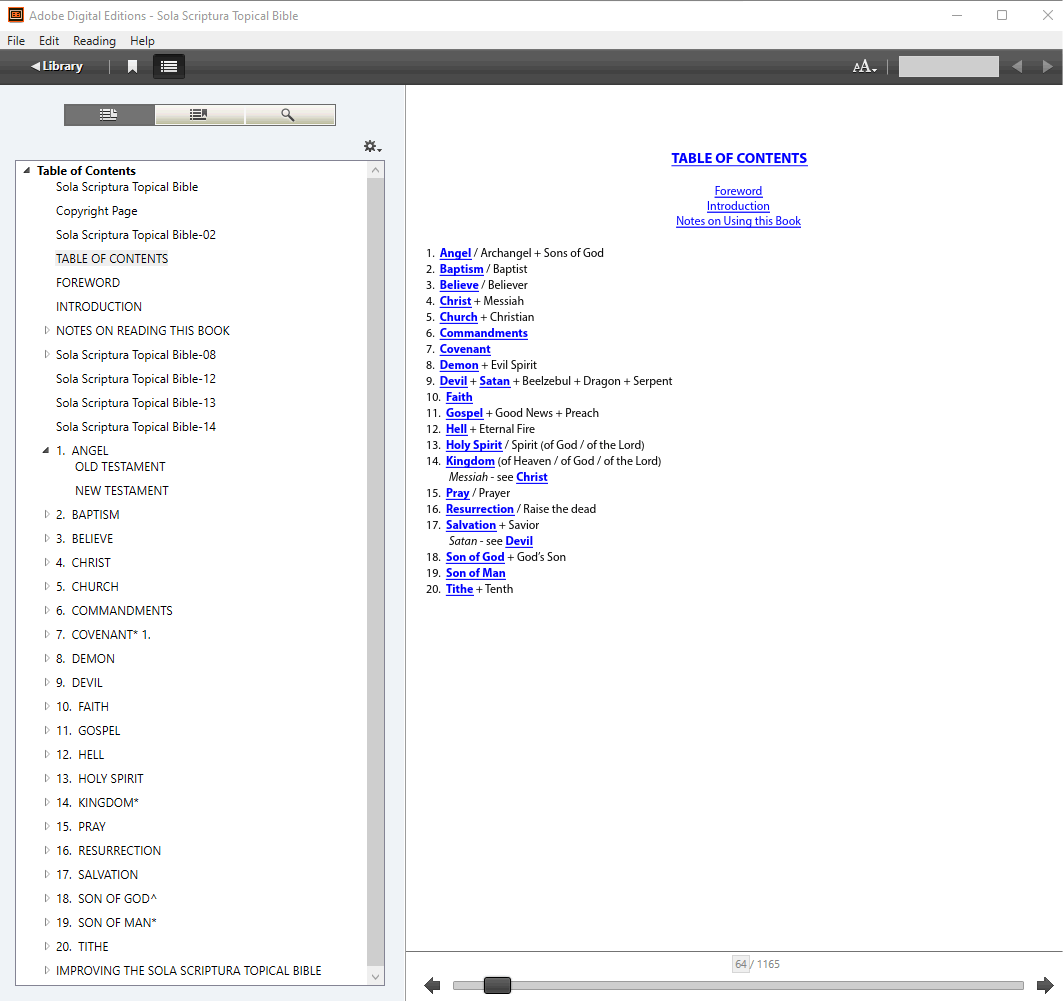The height and width of the screenshot is (1001, 1063).
Task: Go to next search result arrow
Action: click(x=1047, y=66)
